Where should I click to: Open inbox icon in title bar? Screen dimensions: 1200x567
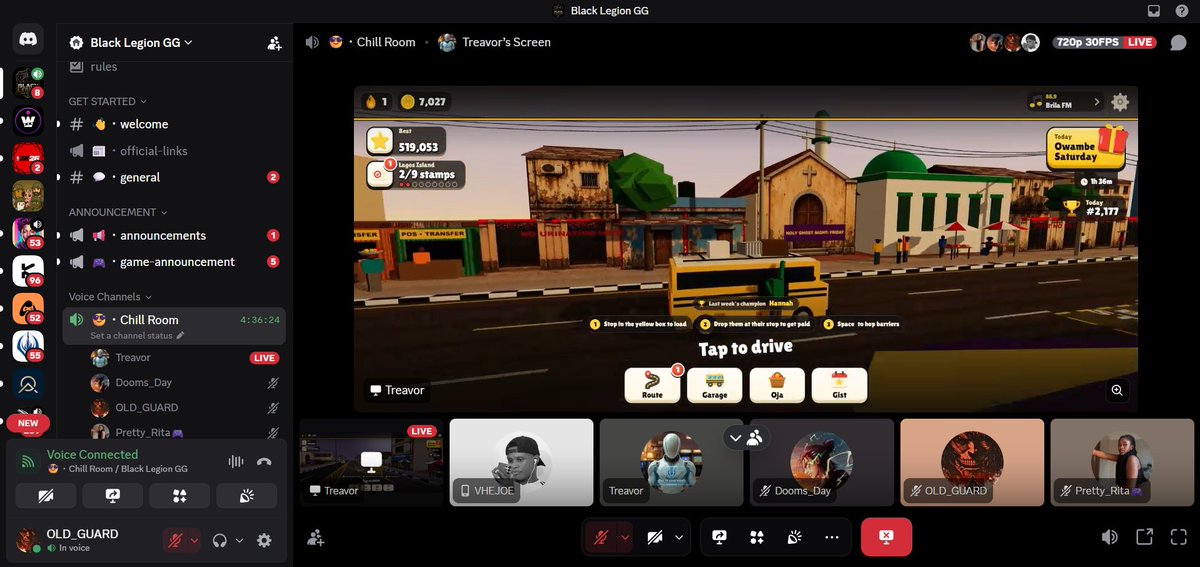point(1154,10)
